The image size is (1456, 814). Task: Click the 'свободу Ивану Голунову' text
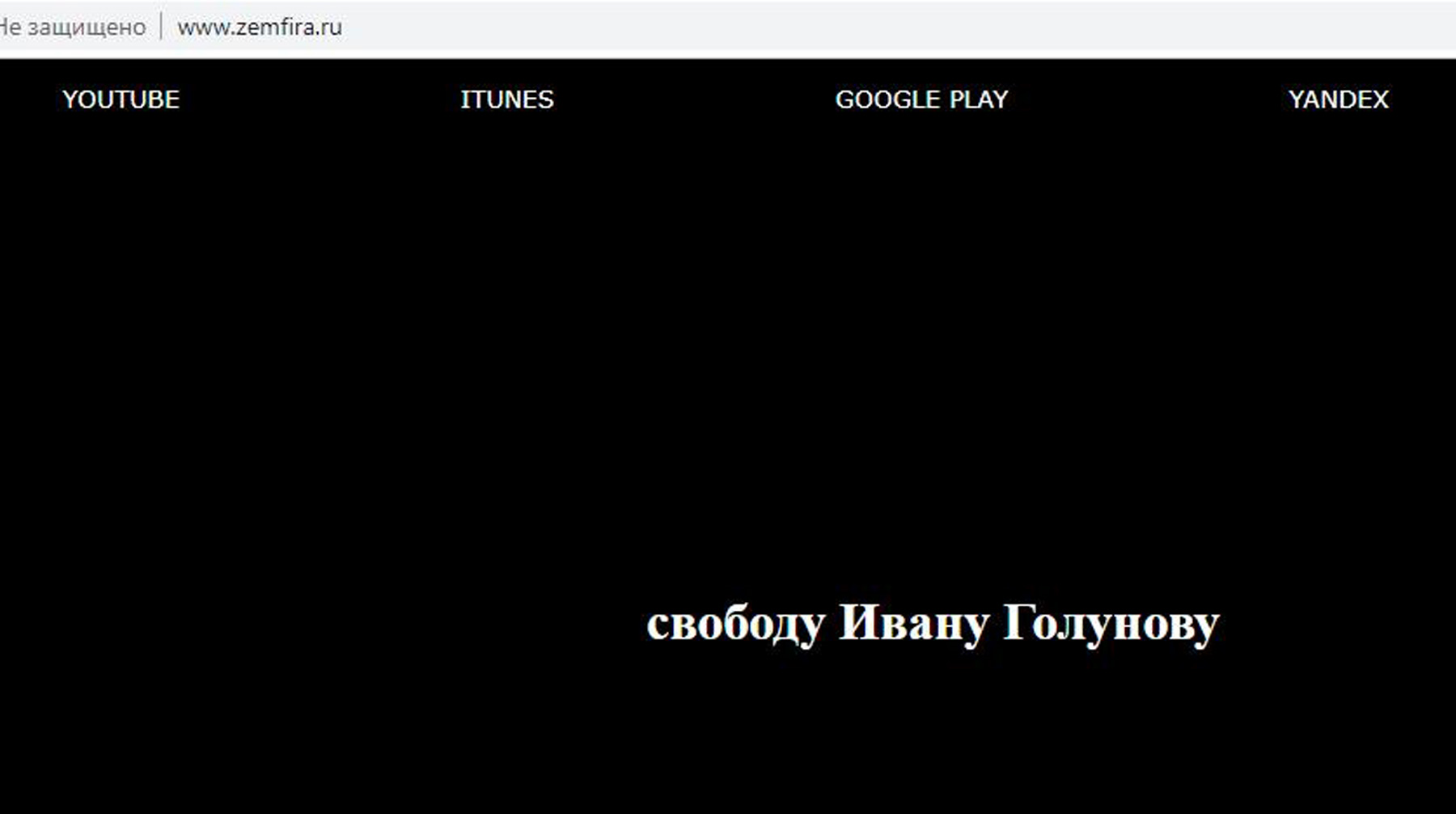(933, 624)
